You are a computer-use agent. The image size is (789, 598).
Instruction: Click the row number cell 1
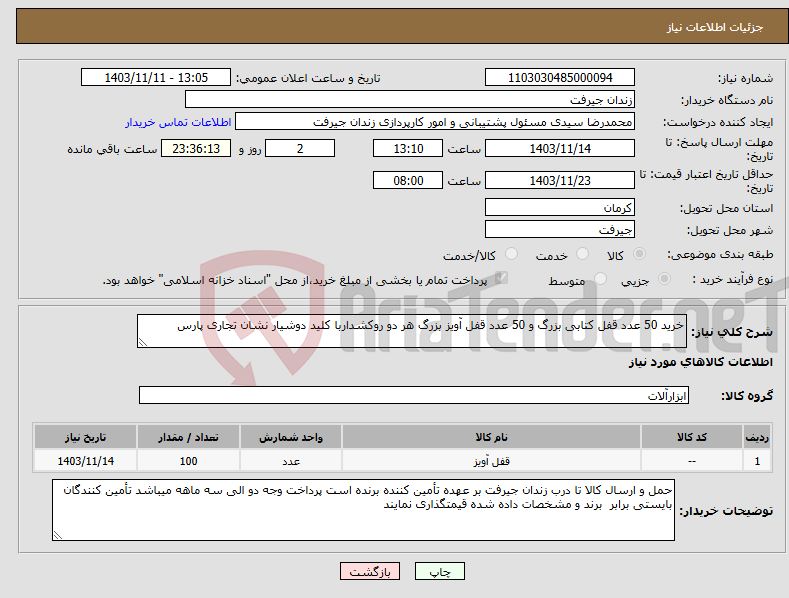tap(757, 461)
